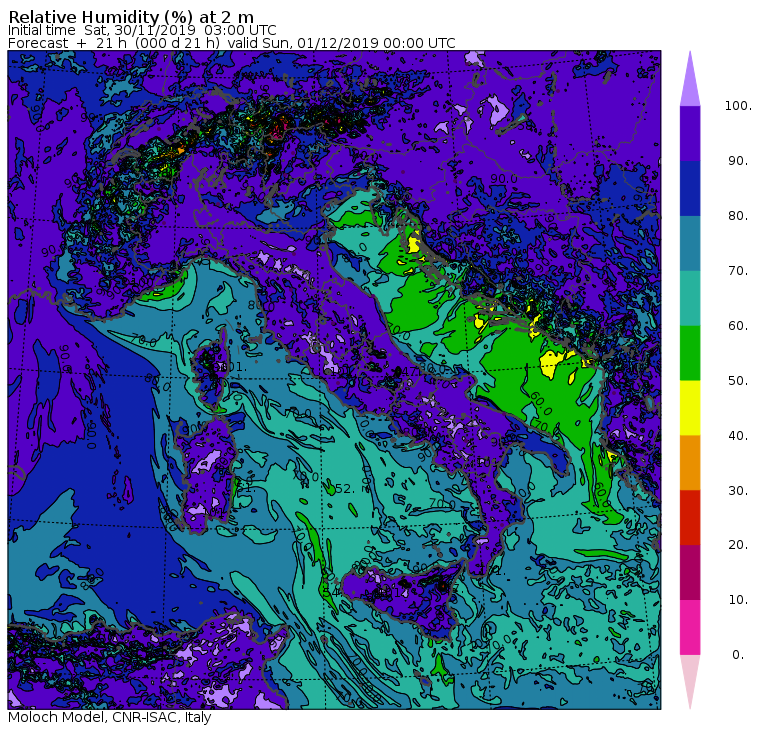Click the '0.' colorbar label
This screenshot has width=760, height=731.
tap(738, 655)
